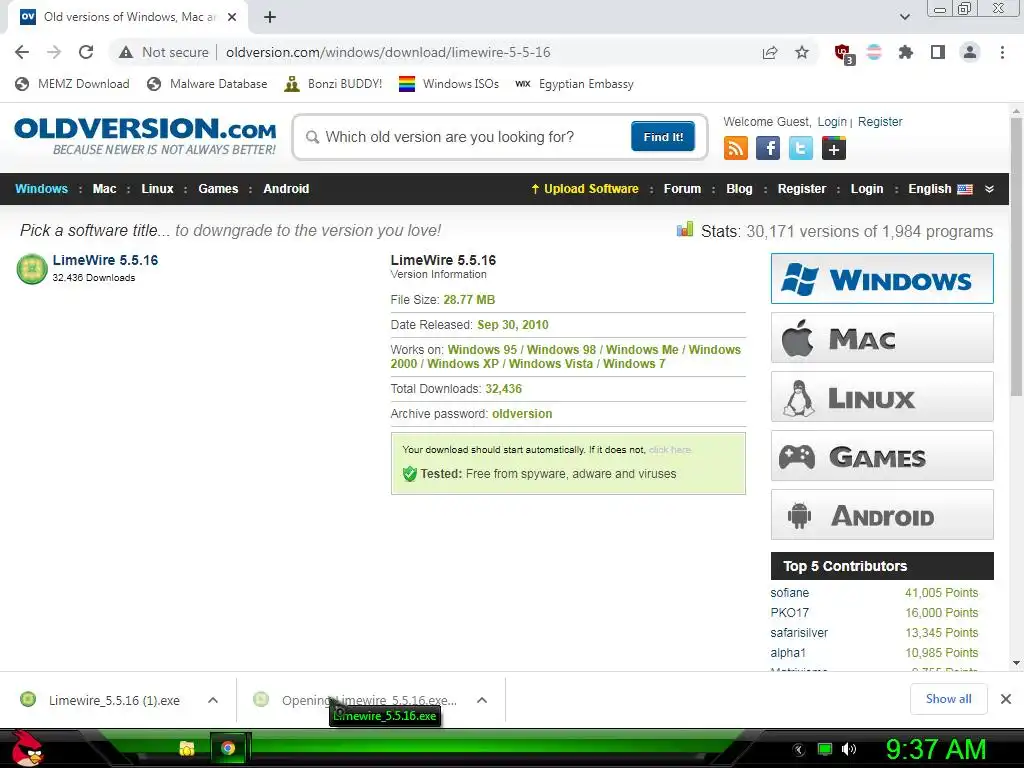
Task: Click the LimeWire 5.5.16 title link
Action: point(105,260)
